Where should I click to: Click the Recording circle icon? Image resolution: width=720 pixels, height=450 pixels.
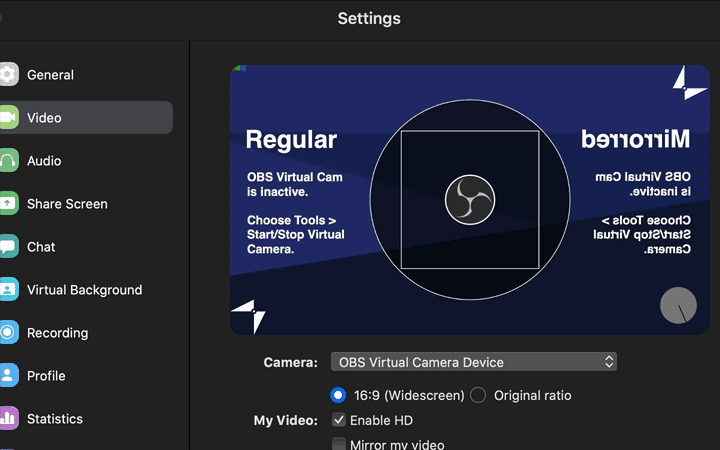point(9,332)
